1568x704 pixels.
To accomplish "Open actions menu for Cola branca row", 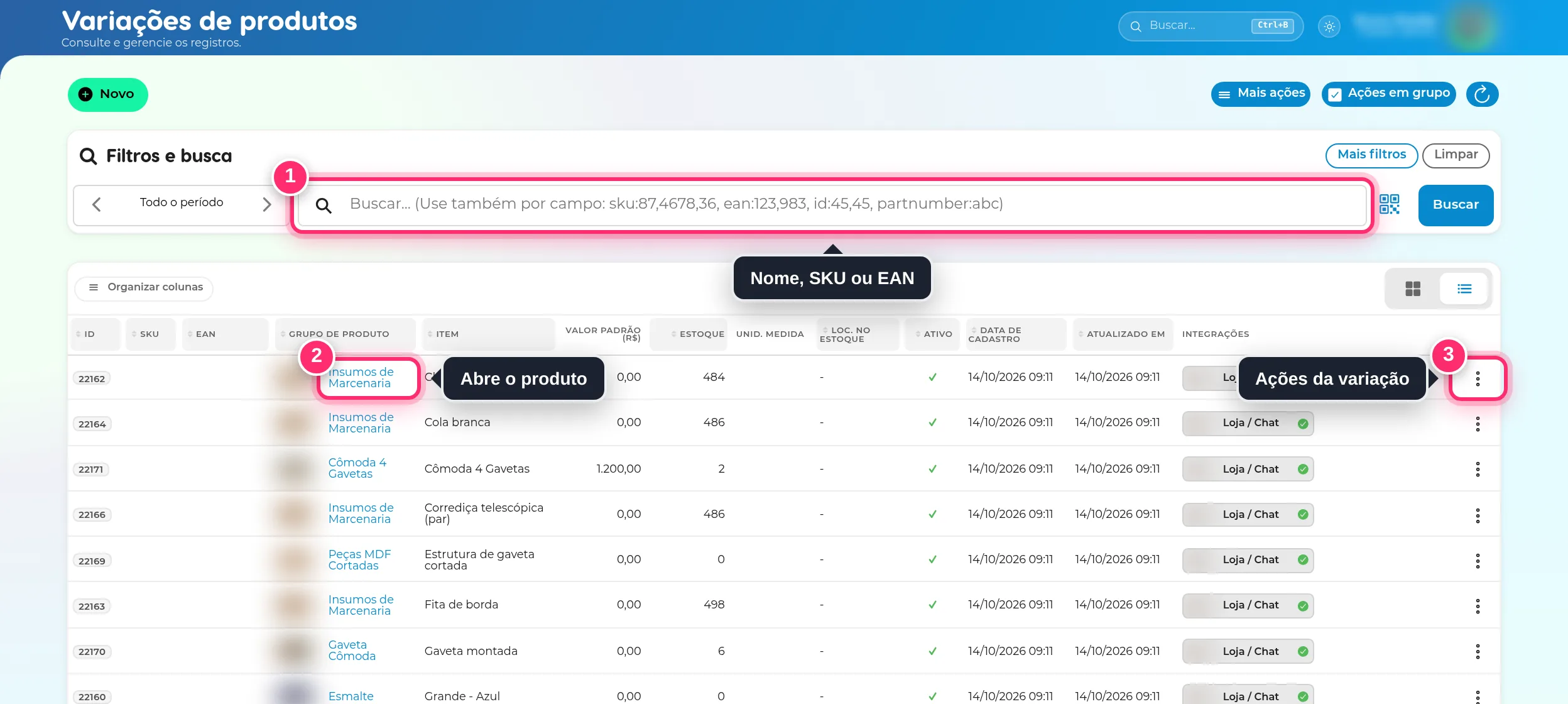I will click(x=1478, y=424).
